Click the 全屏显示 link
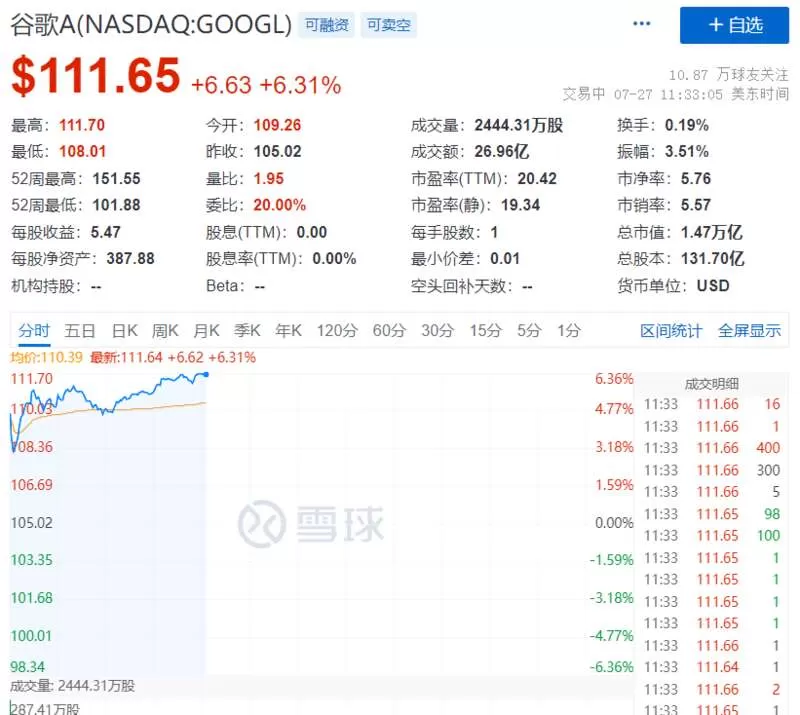Screen dimensions: 800x715 pyautogui.click(x=749, y=331)
